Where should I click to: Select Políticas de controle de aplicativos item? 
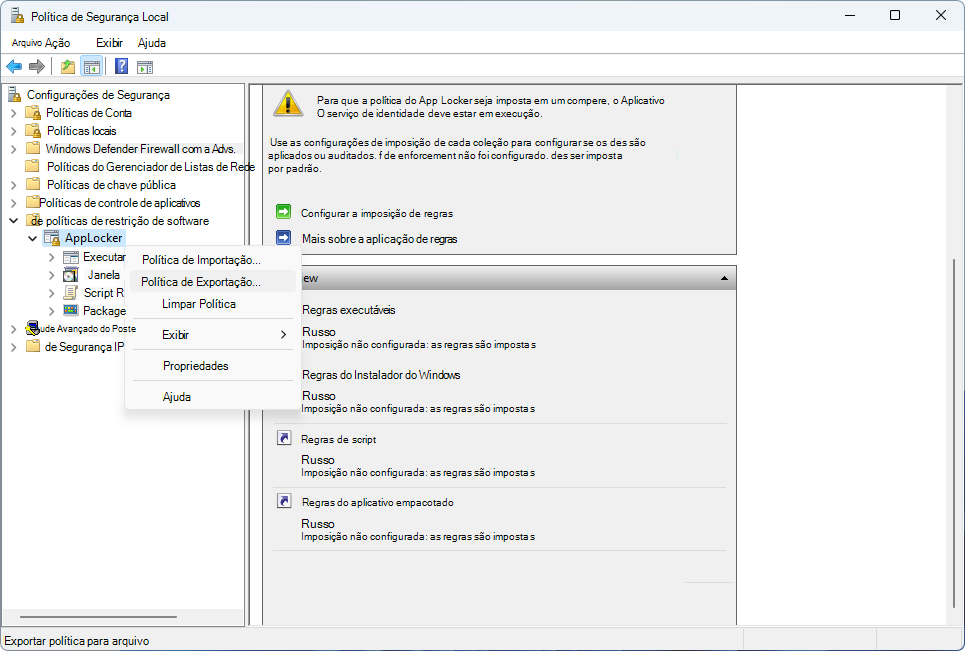click(x=119, y=202)
